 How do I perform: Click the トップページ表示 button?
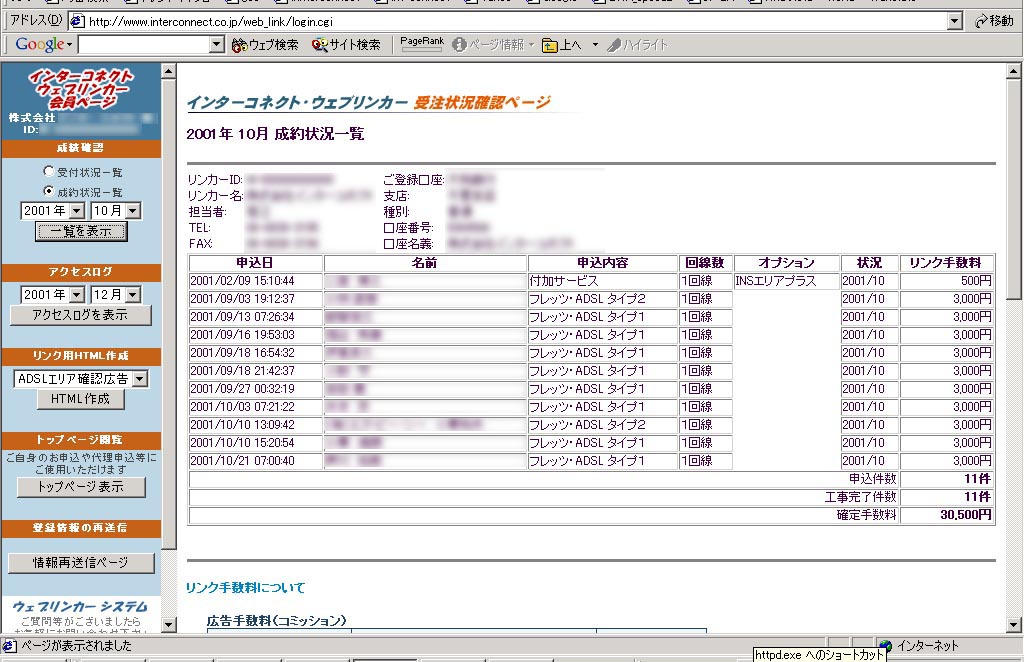81,487
